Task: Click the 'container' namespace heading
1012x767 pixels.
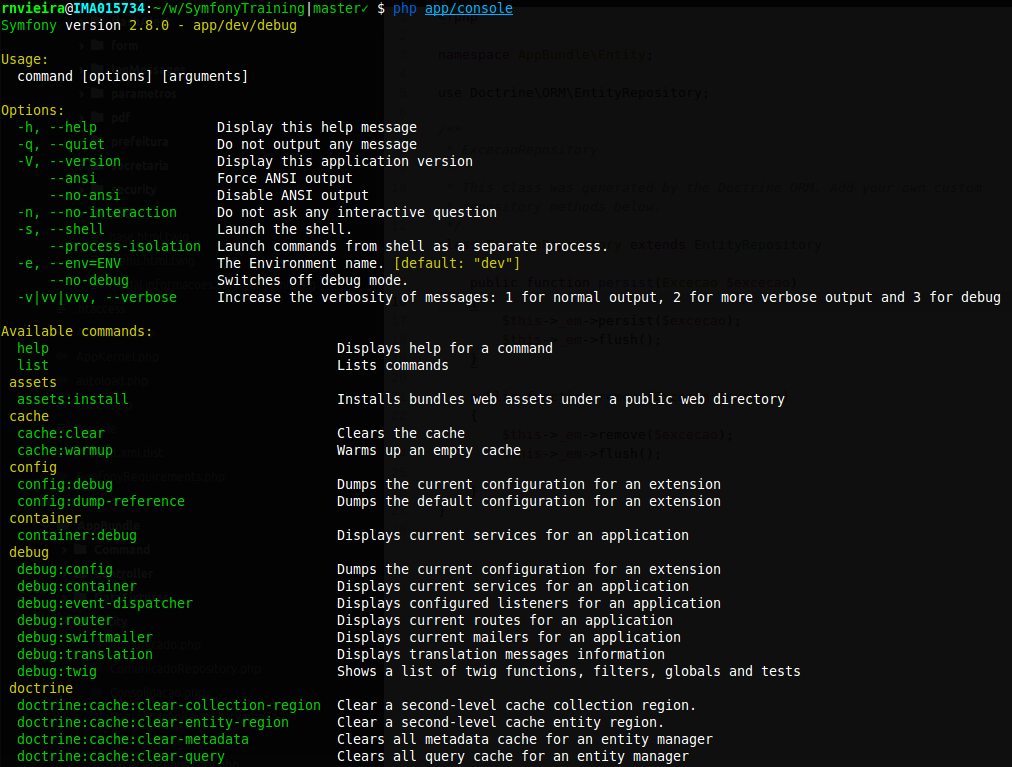Action: tap(45, 518)
